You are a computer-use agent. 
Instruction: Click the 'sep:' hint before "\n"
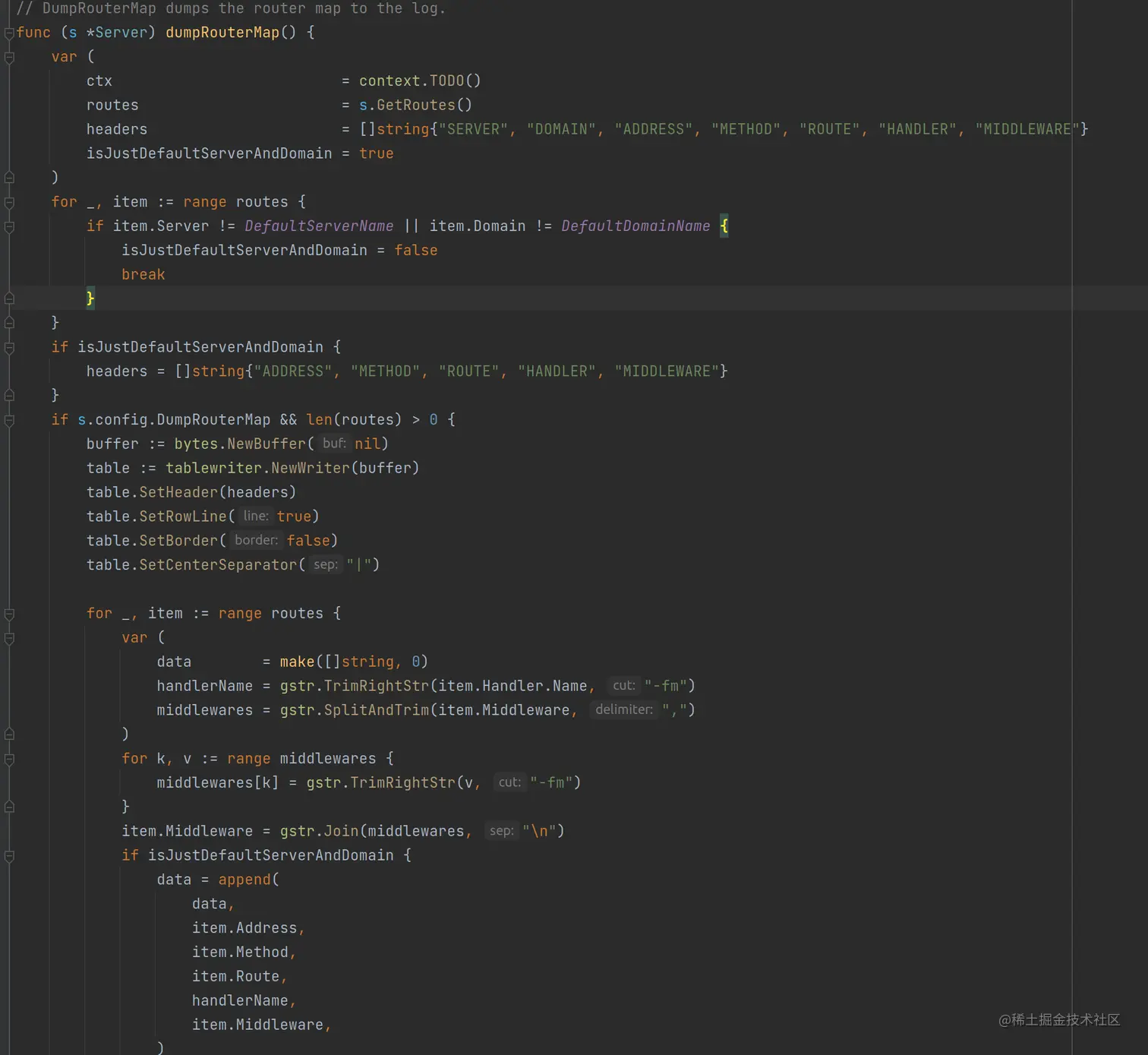(501, 832)
